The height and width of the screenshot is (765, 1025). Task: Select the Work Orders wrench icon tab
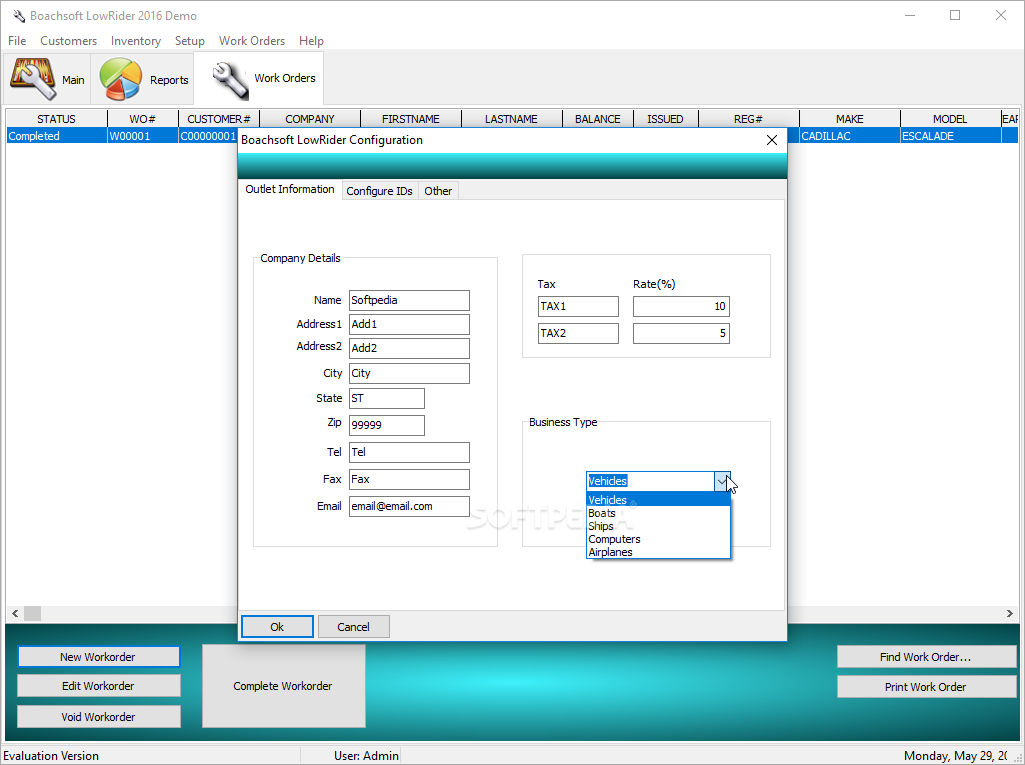point(260,78)
